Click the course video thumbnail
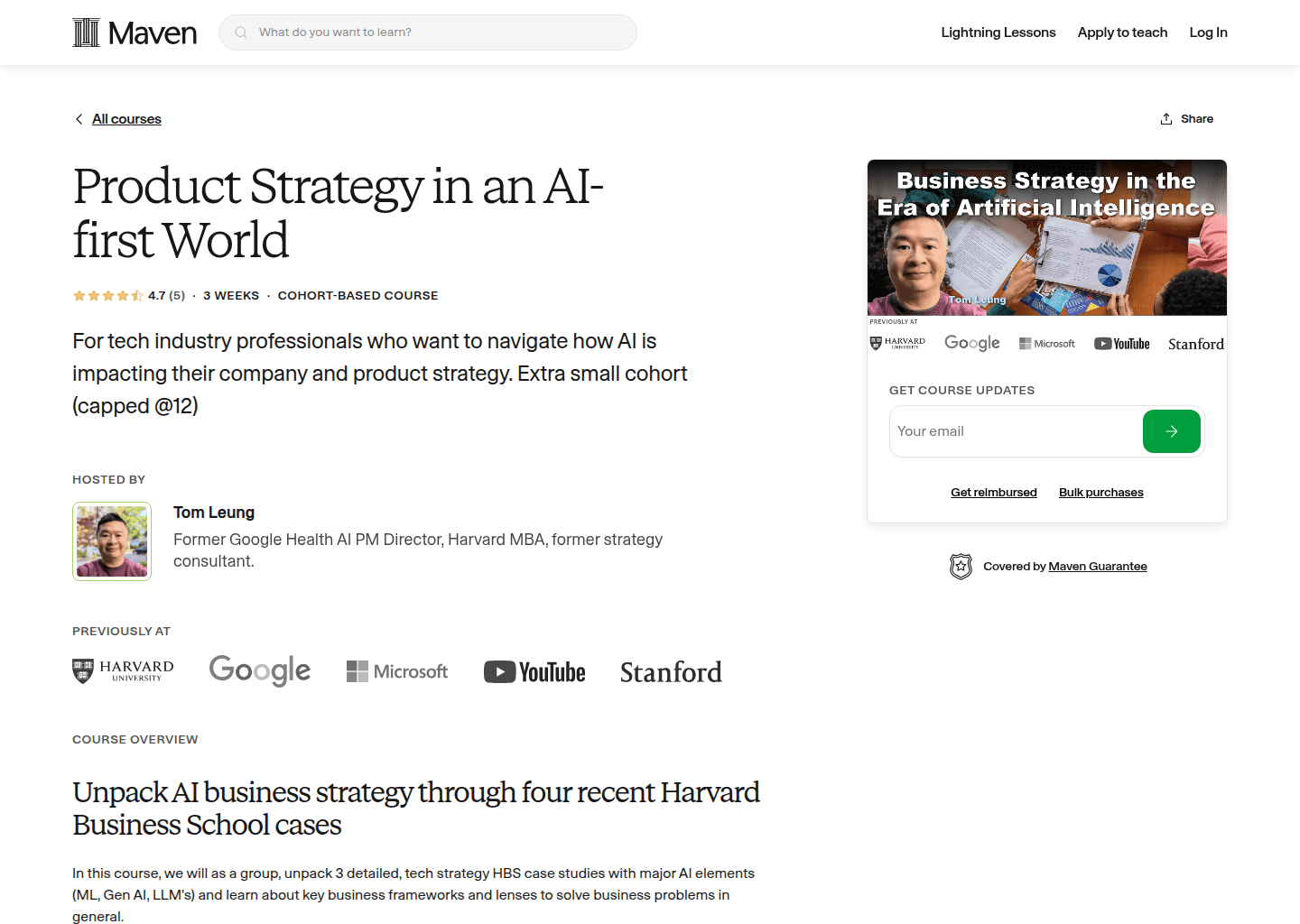The width and height of the screenshot is (1300, 924). pos(1046,237)
